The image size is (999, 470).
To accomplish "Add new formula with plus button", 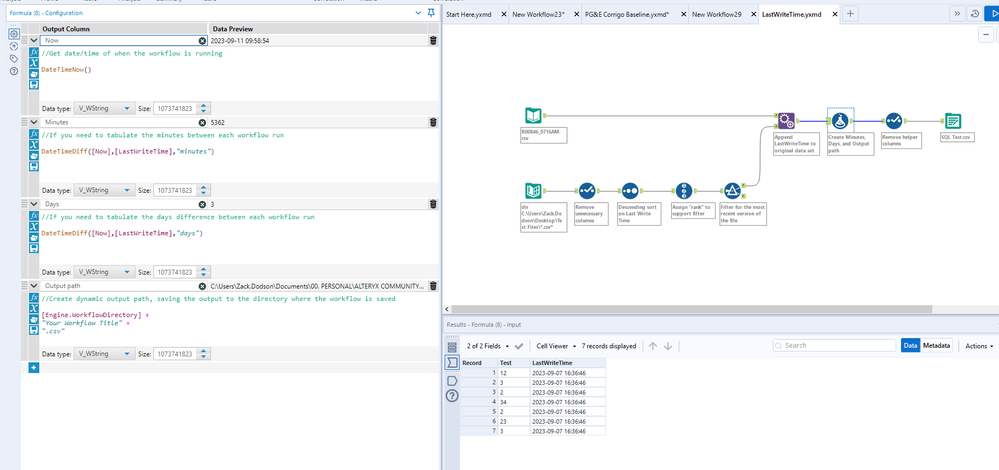I will (x=34, y=368).
